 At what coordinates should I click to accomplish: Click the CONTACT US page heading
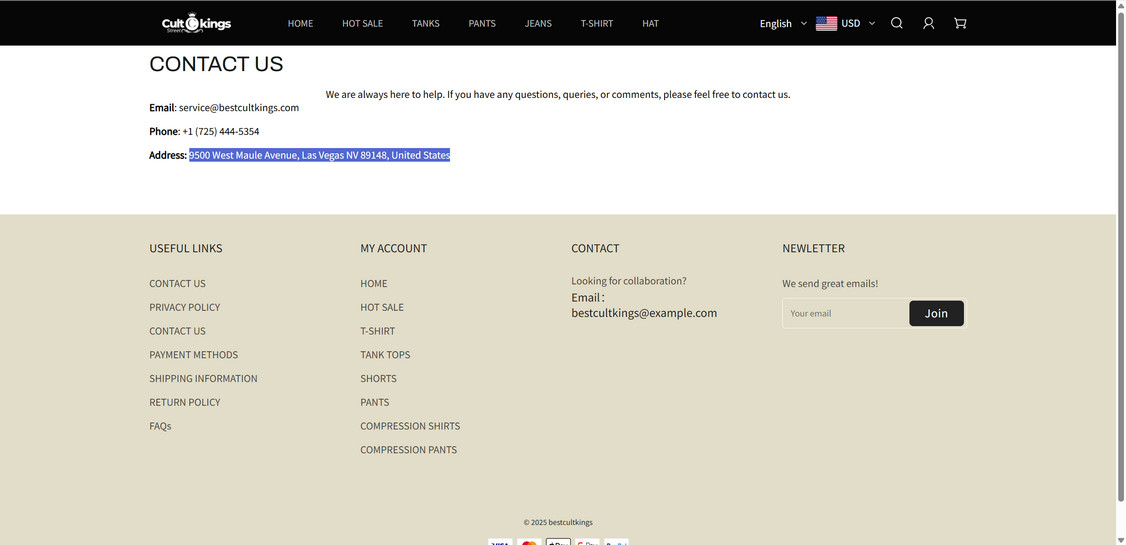(216, 64)
